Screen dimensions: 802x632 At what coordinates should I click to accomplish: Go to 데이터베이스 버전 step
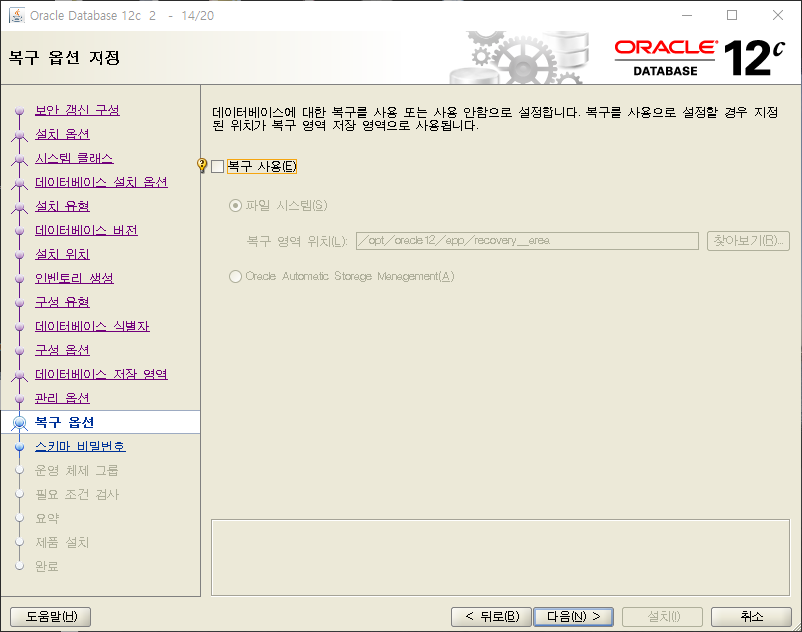tap(86, 230)
